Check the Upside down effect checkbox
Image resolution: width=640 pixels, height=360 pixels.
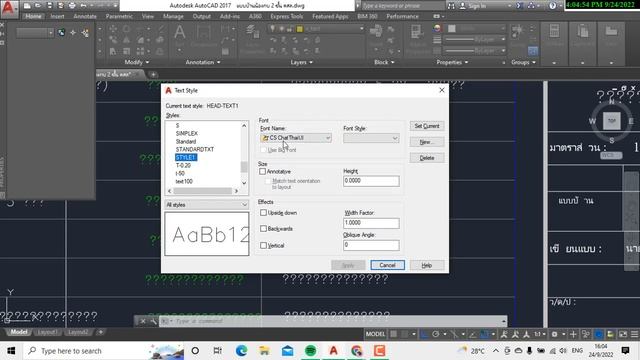[263, 213]
